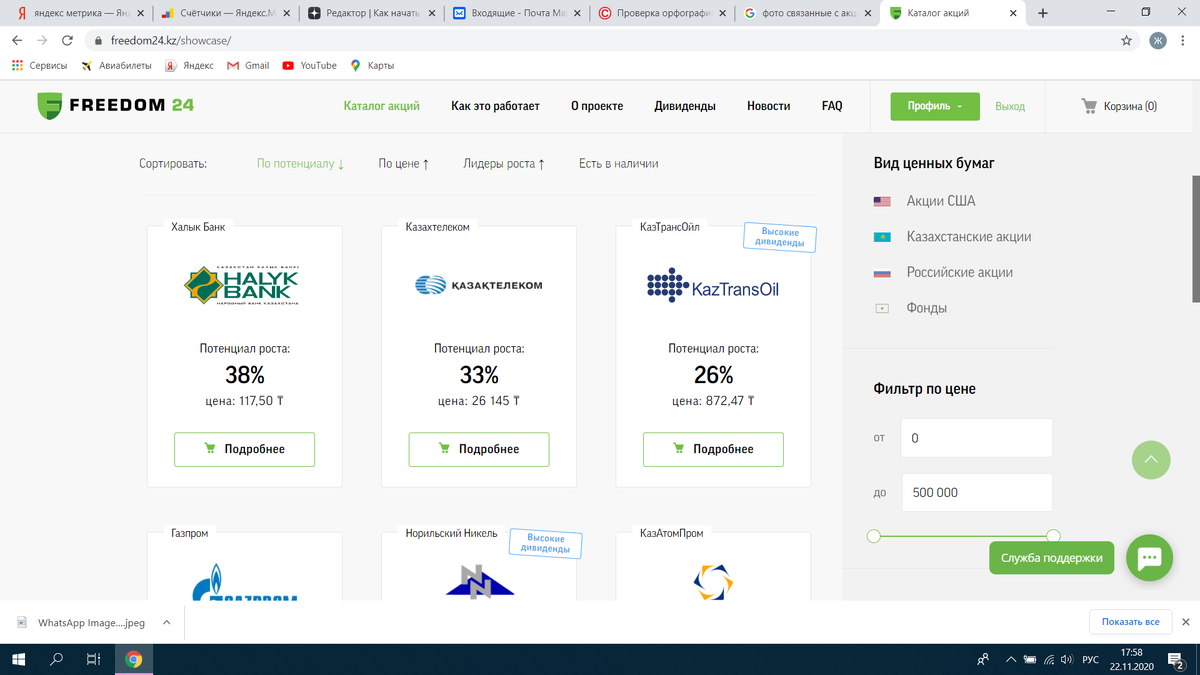
Task: Click the browser address bar URL
Action: 170,41
